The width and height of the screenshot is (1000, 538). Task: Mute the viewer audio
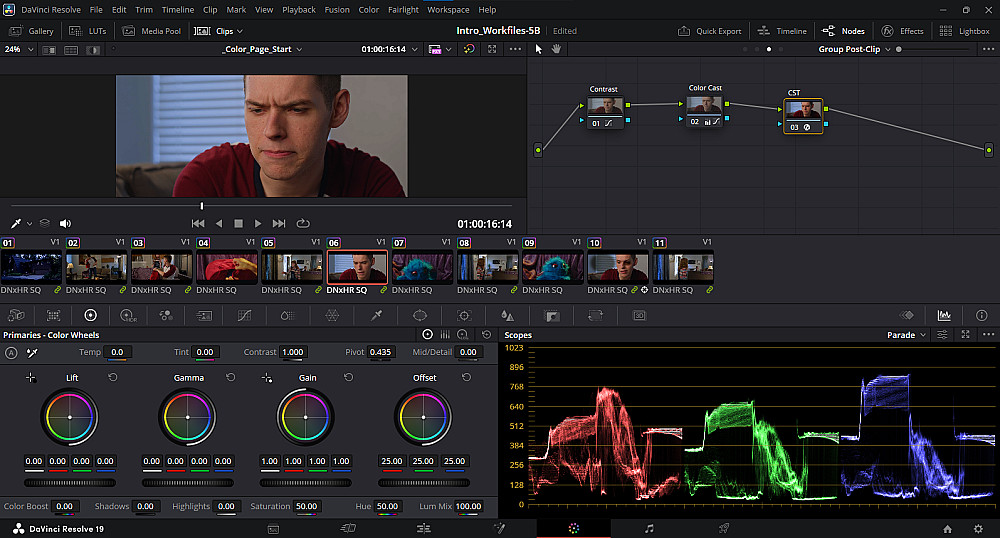tap(65, 223)
